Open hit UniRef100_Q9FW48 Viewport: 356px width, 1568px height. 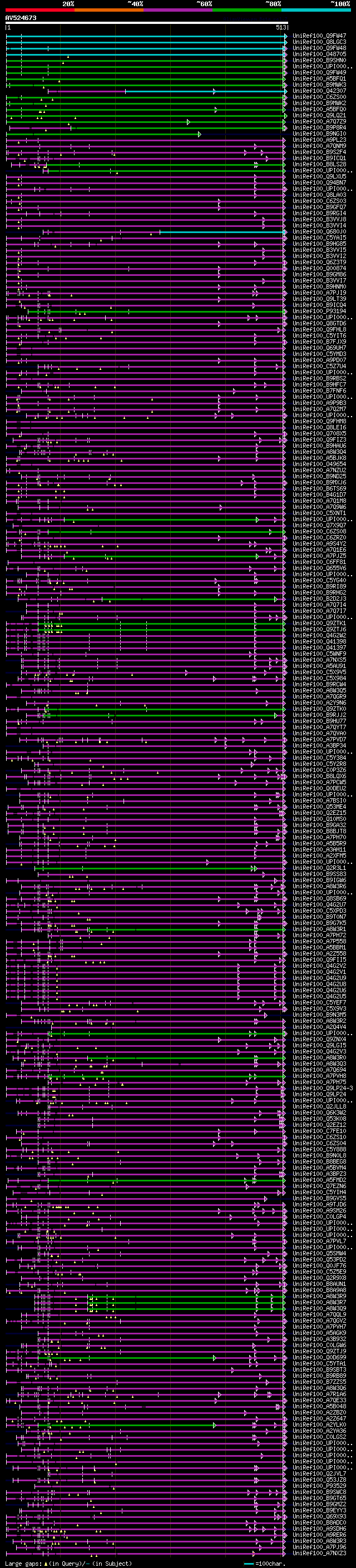click(x=319, y=48)
